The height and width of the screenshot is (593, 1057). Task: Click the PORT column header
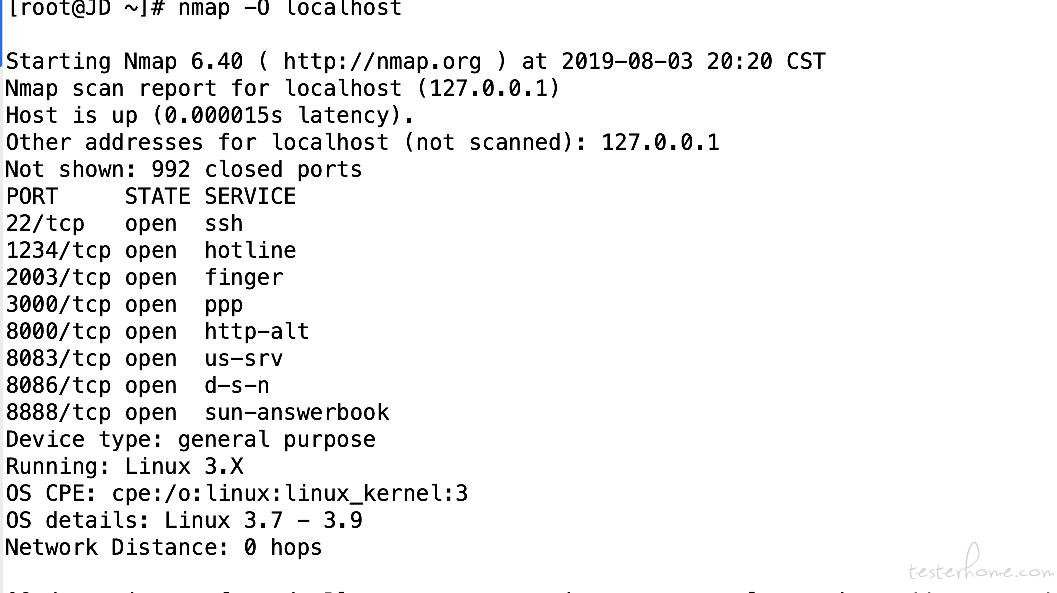click(32, 196)
